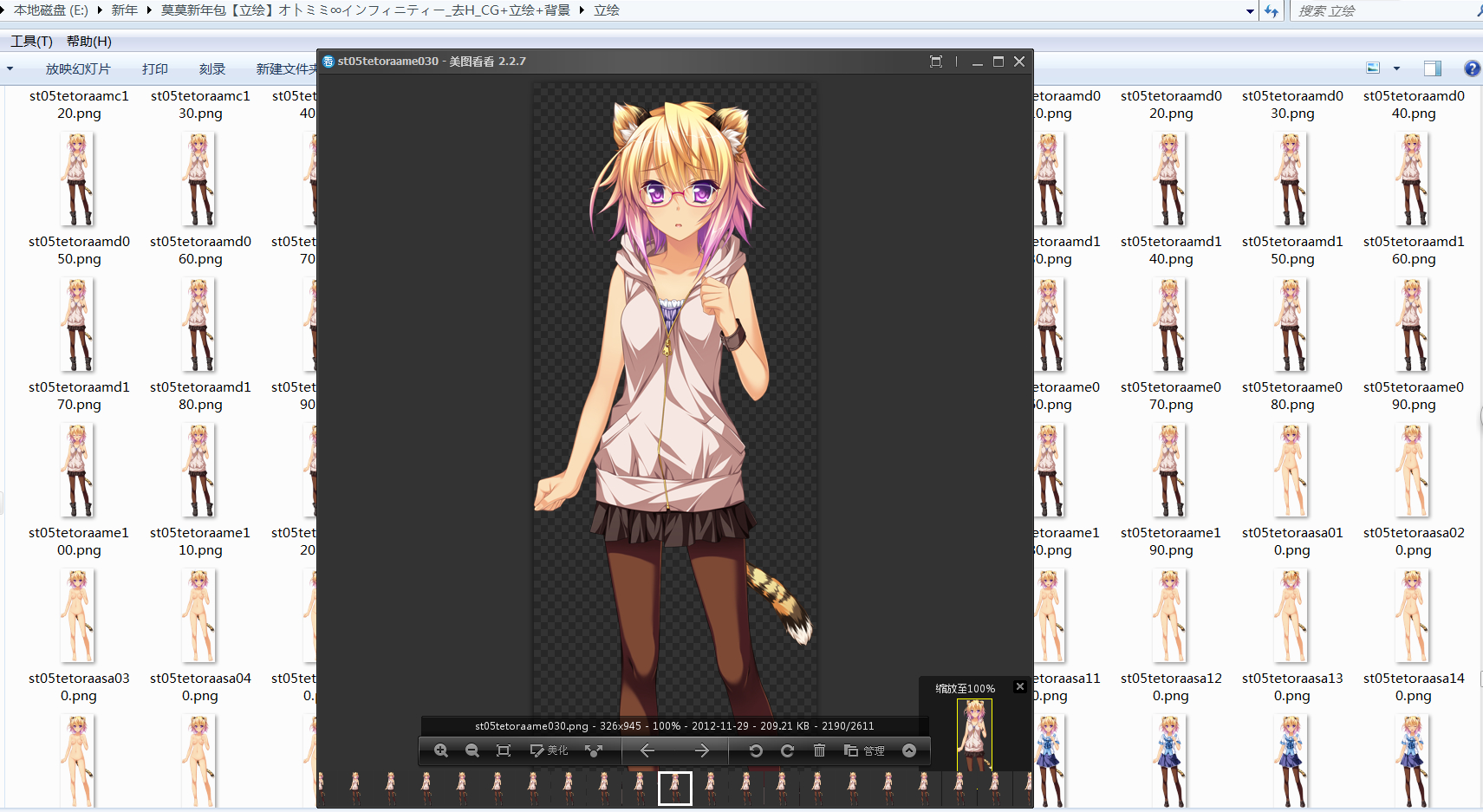Open the view options dropdown arrow

click(x=1396, y=68)
